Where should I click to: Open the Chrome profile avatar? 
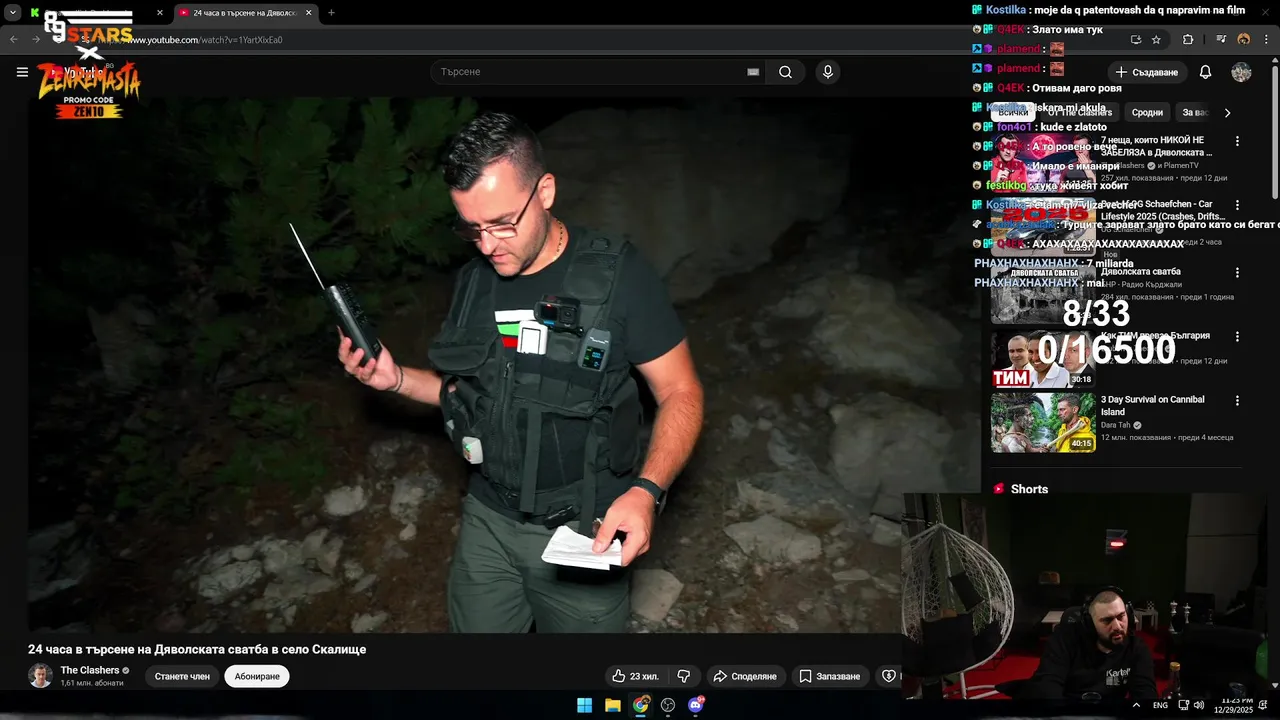[1244, 40]
